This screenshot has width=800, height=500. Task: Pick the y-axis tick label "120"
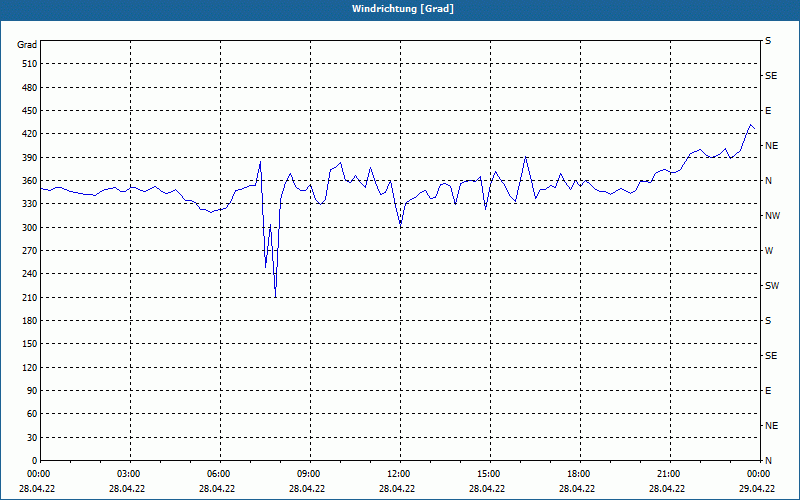(x=30, y=367)
